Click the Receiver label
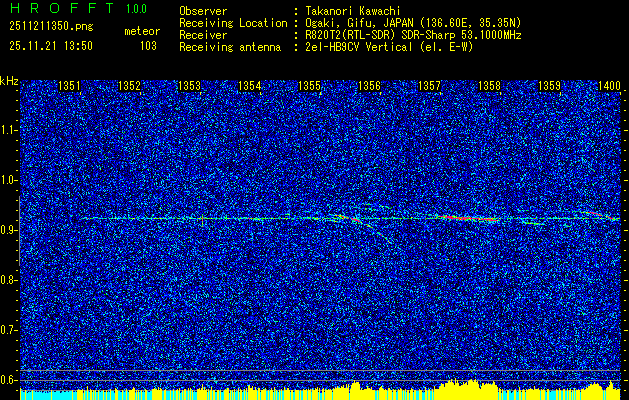 (x=203, y=35)
